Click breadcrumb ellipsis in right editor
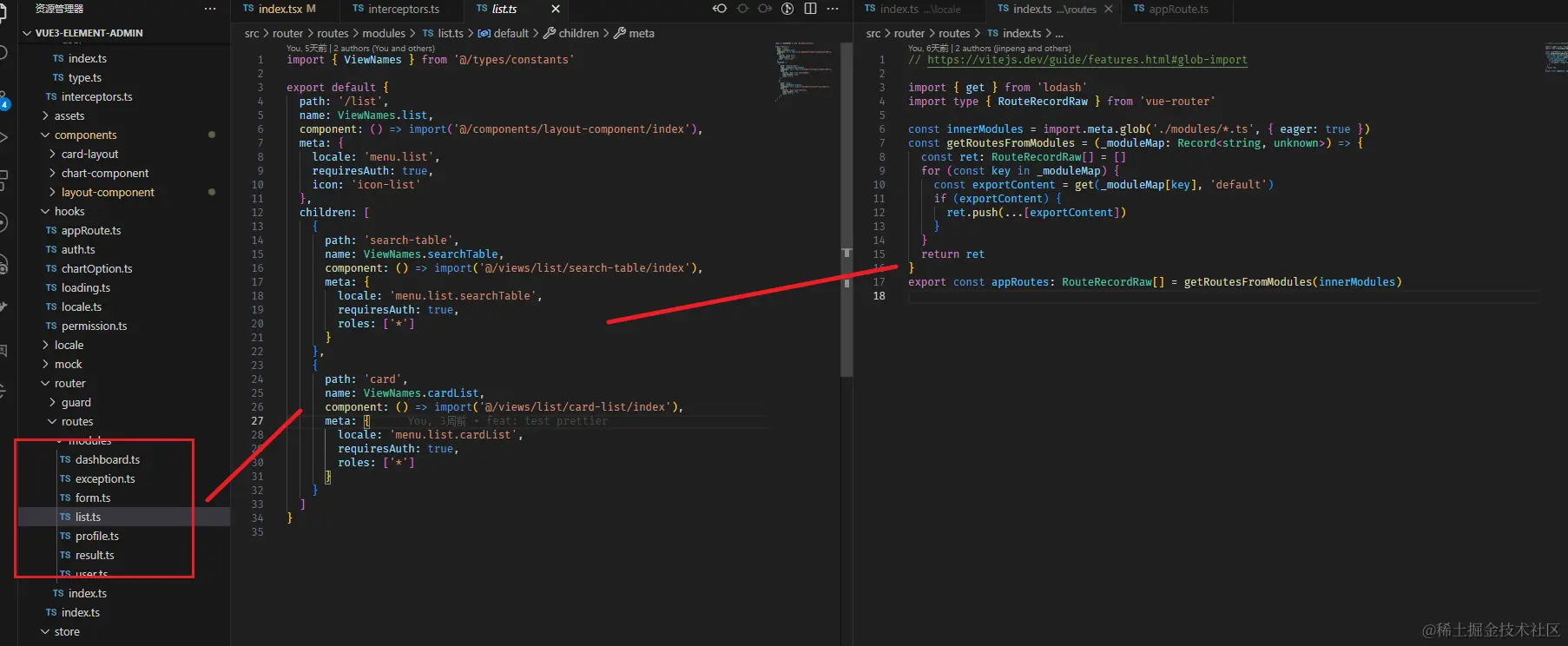 point(1059,34)
